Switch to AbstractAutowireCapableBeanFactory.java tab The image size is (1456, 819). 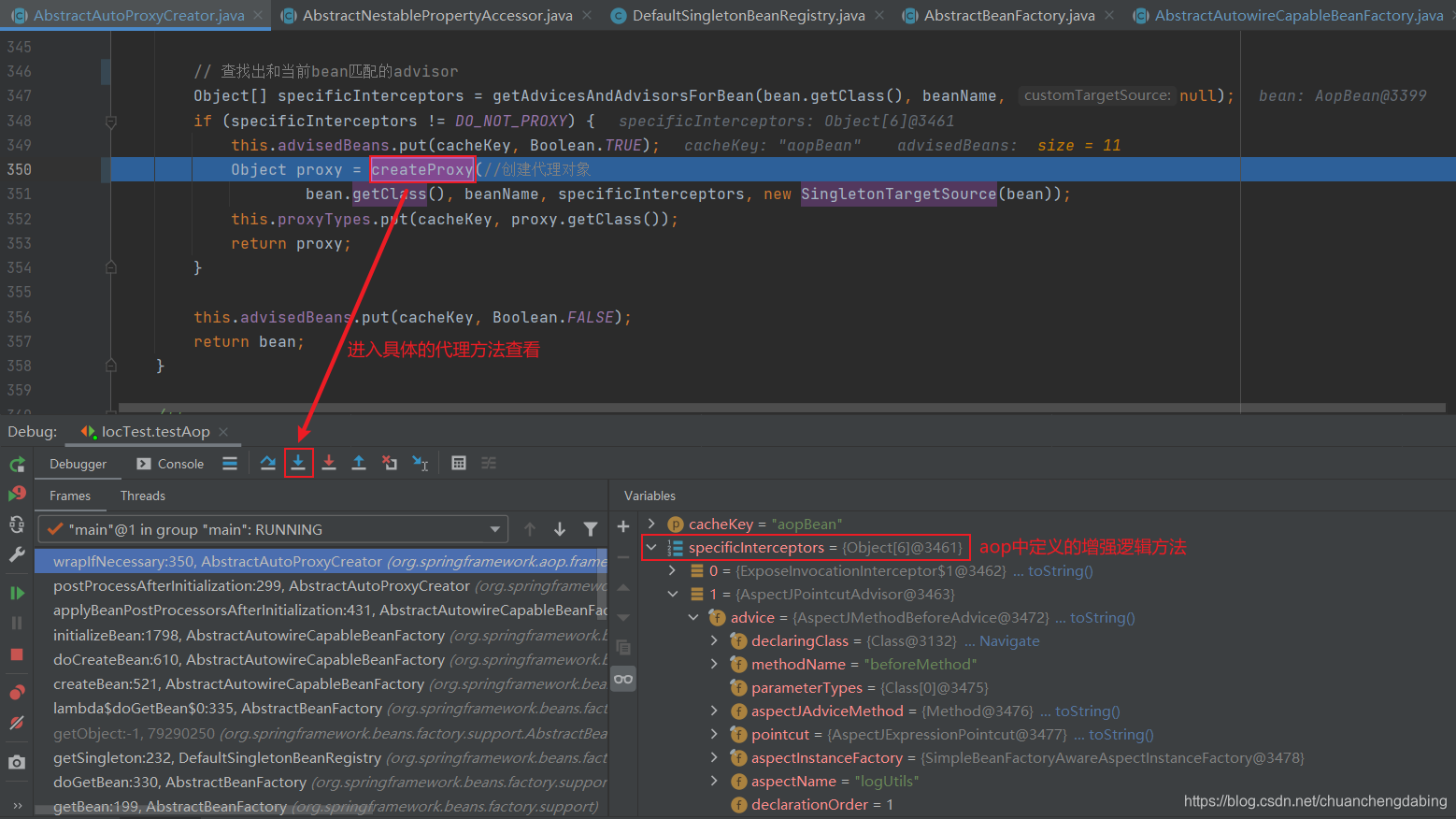tap(1289, 15)
